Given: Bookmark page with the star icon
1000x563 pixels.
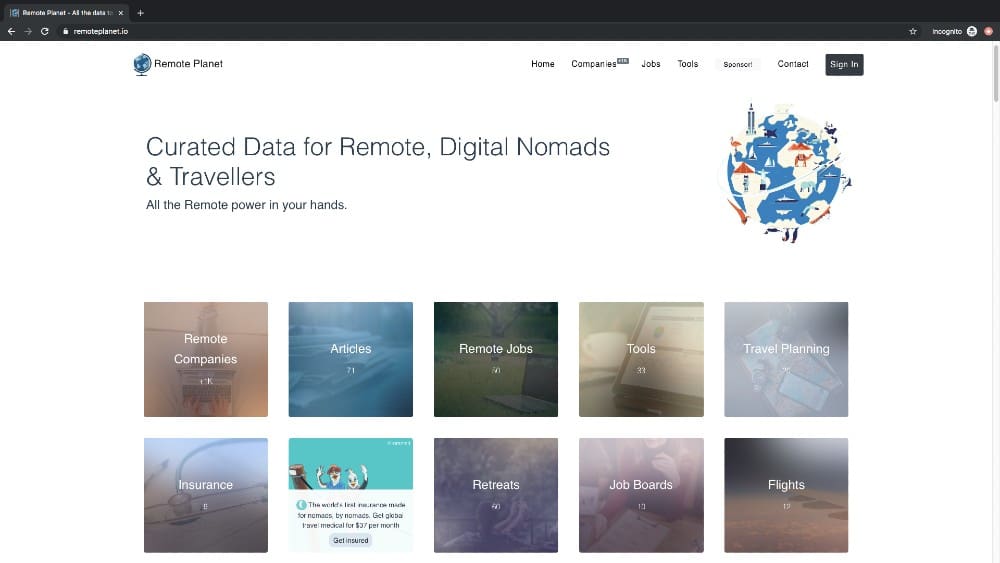Looking at the screenshot, I should (913, 31).
